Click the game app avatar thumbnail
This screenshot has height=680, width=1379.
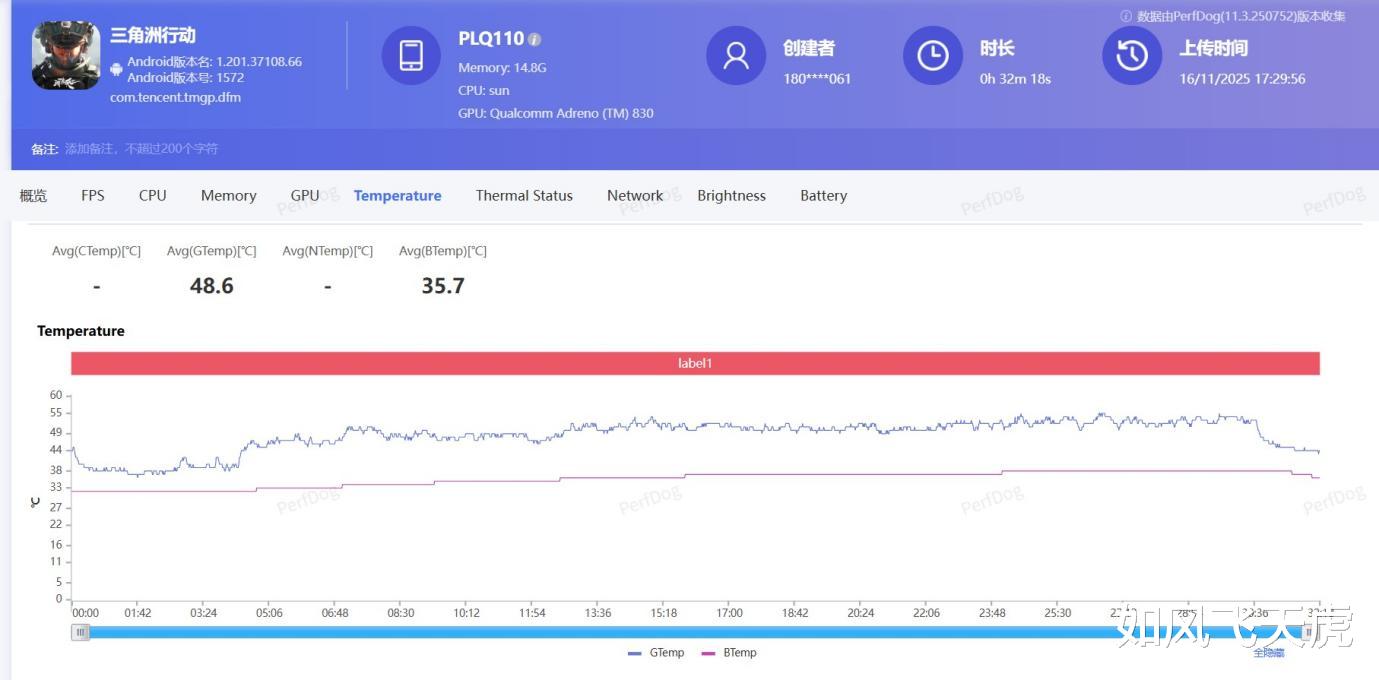pyautogui.click(x=66, y=56)
